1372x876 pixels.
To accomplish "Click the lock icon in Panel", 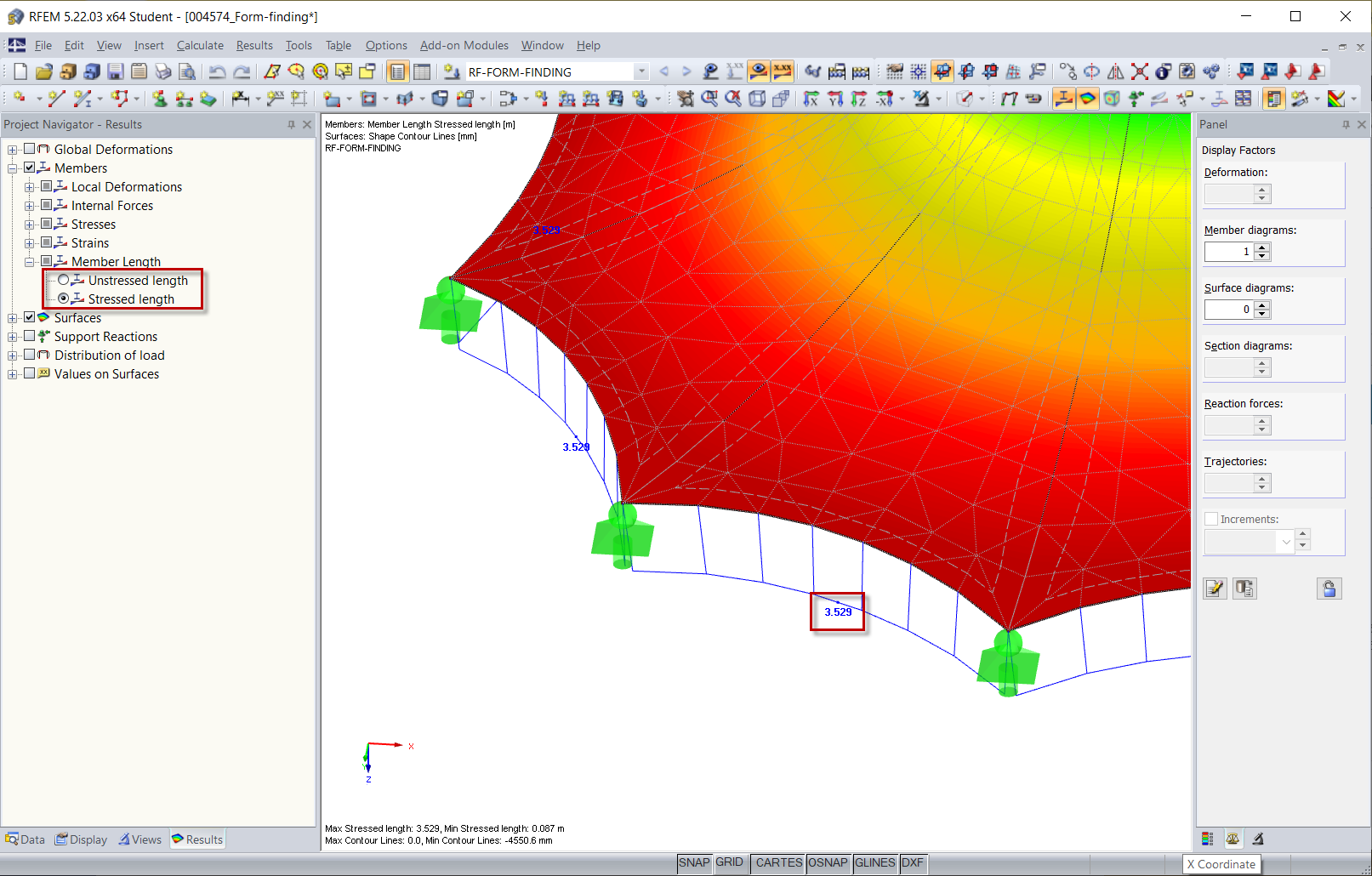I will (1329, 589).
